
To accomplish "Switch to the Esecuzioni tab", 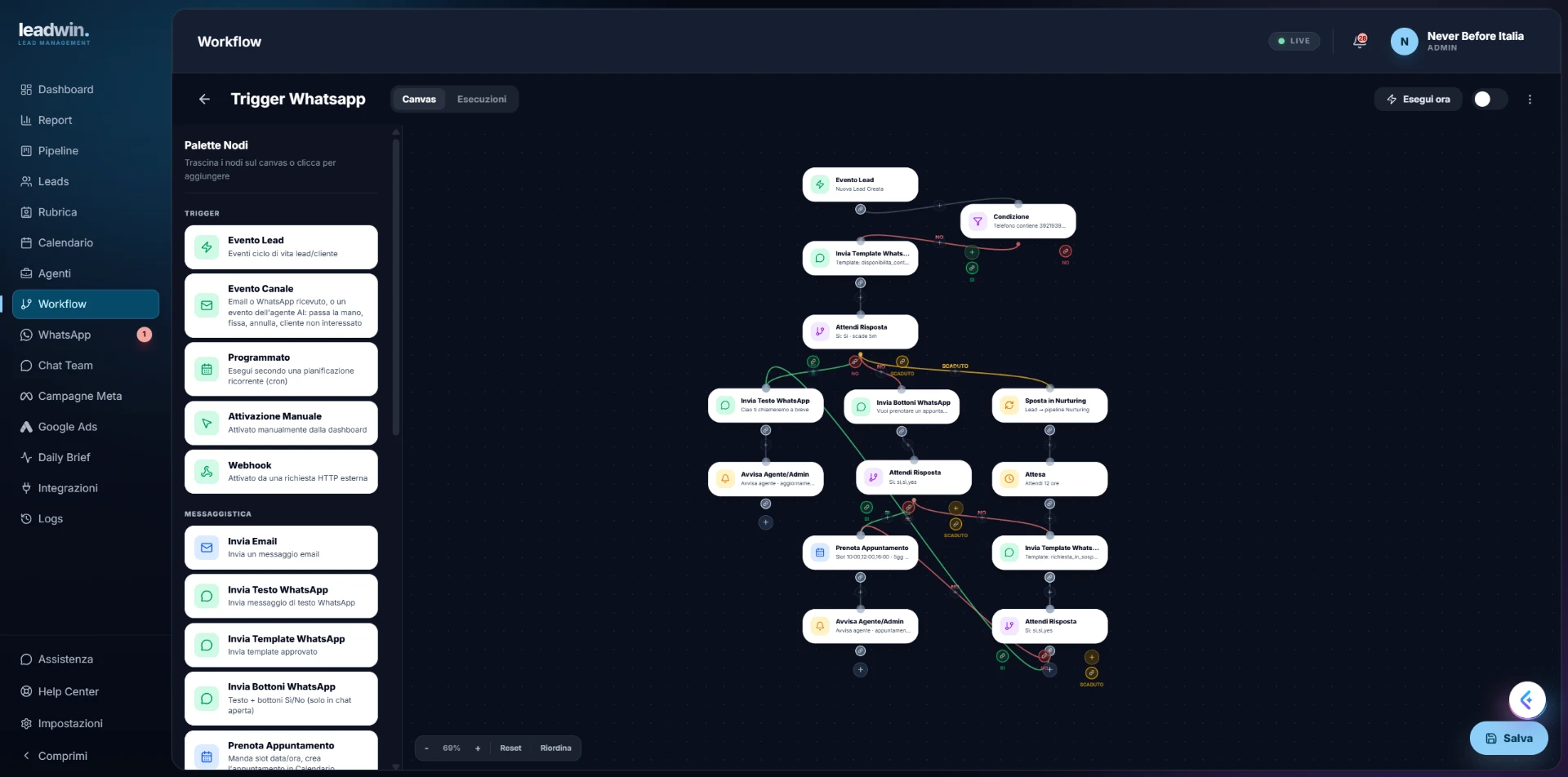I will [481, 99].
